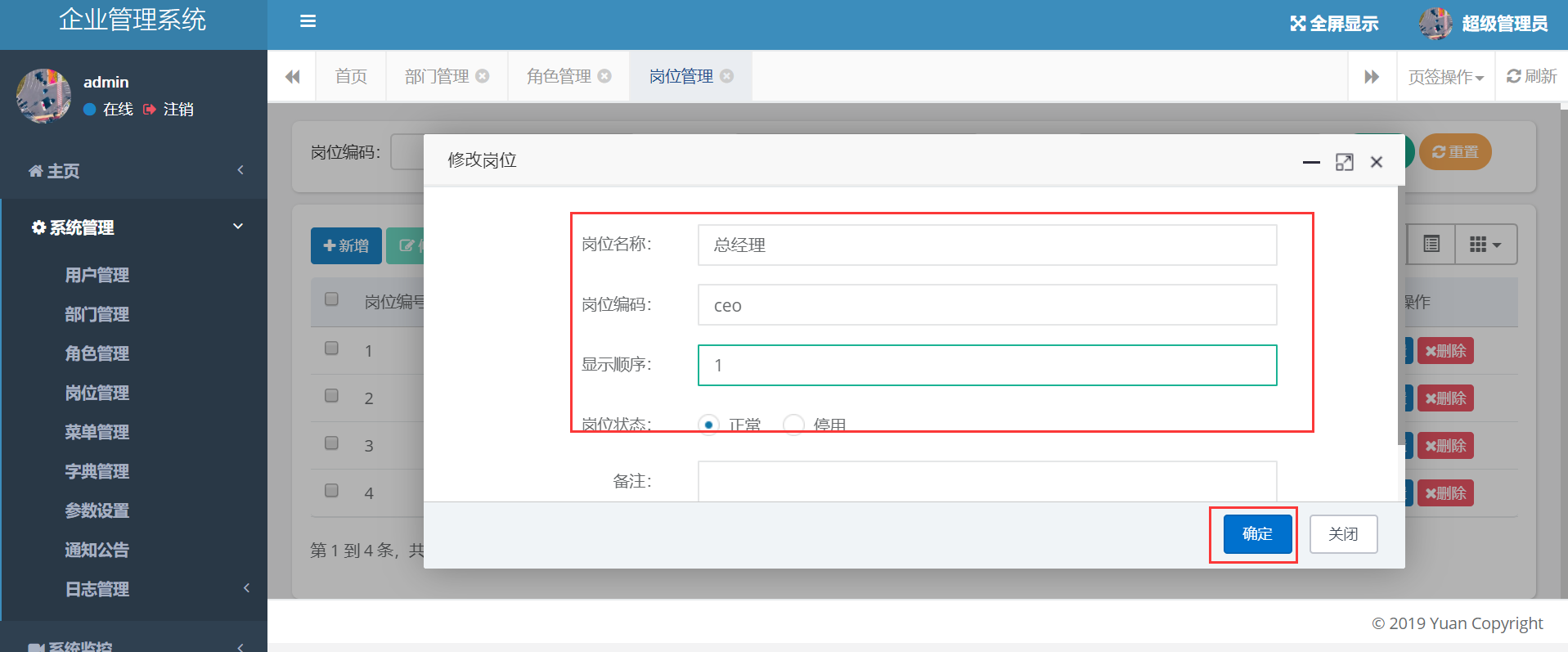Close the 部门管理 tab via its x icon
This screenshot has height=652, width=1568.
(483, 76)
